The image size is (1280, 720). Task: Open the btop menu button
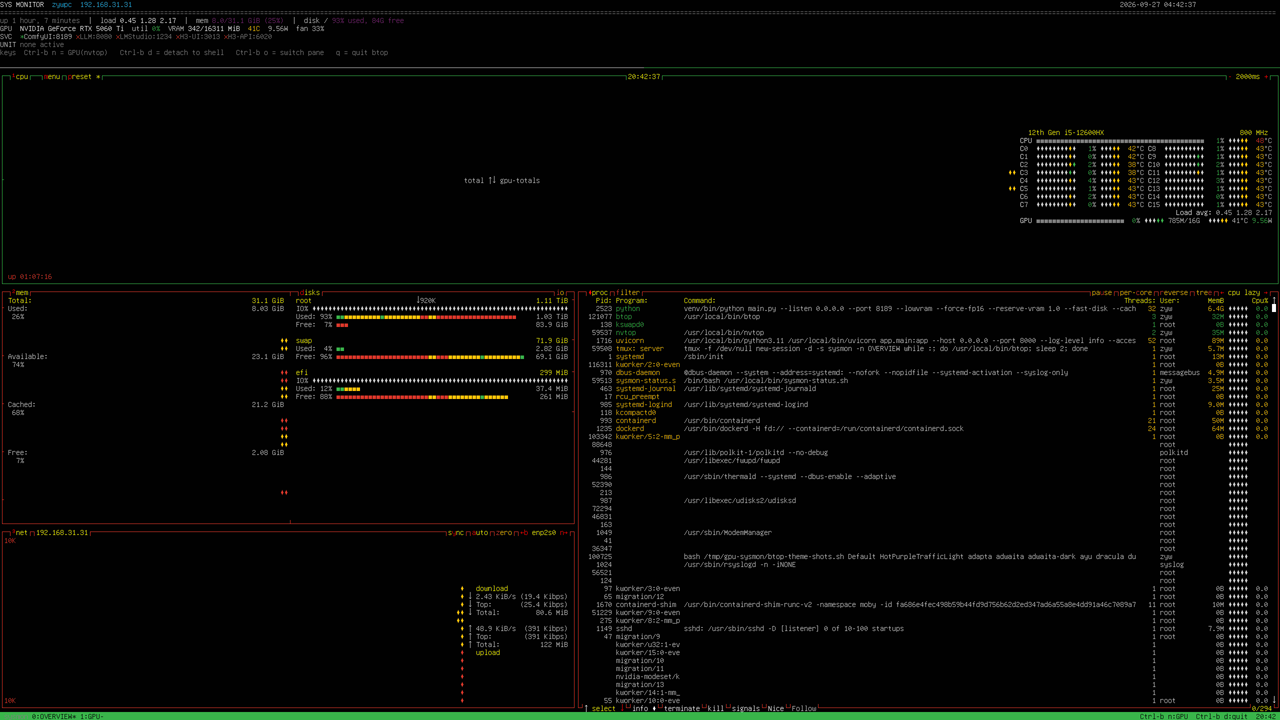coord(54,77)
